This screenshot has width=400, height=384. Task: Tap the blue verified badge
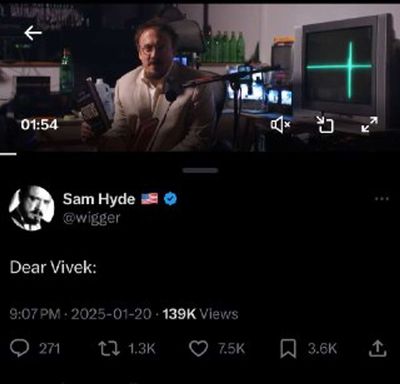[x=170, y=199]
